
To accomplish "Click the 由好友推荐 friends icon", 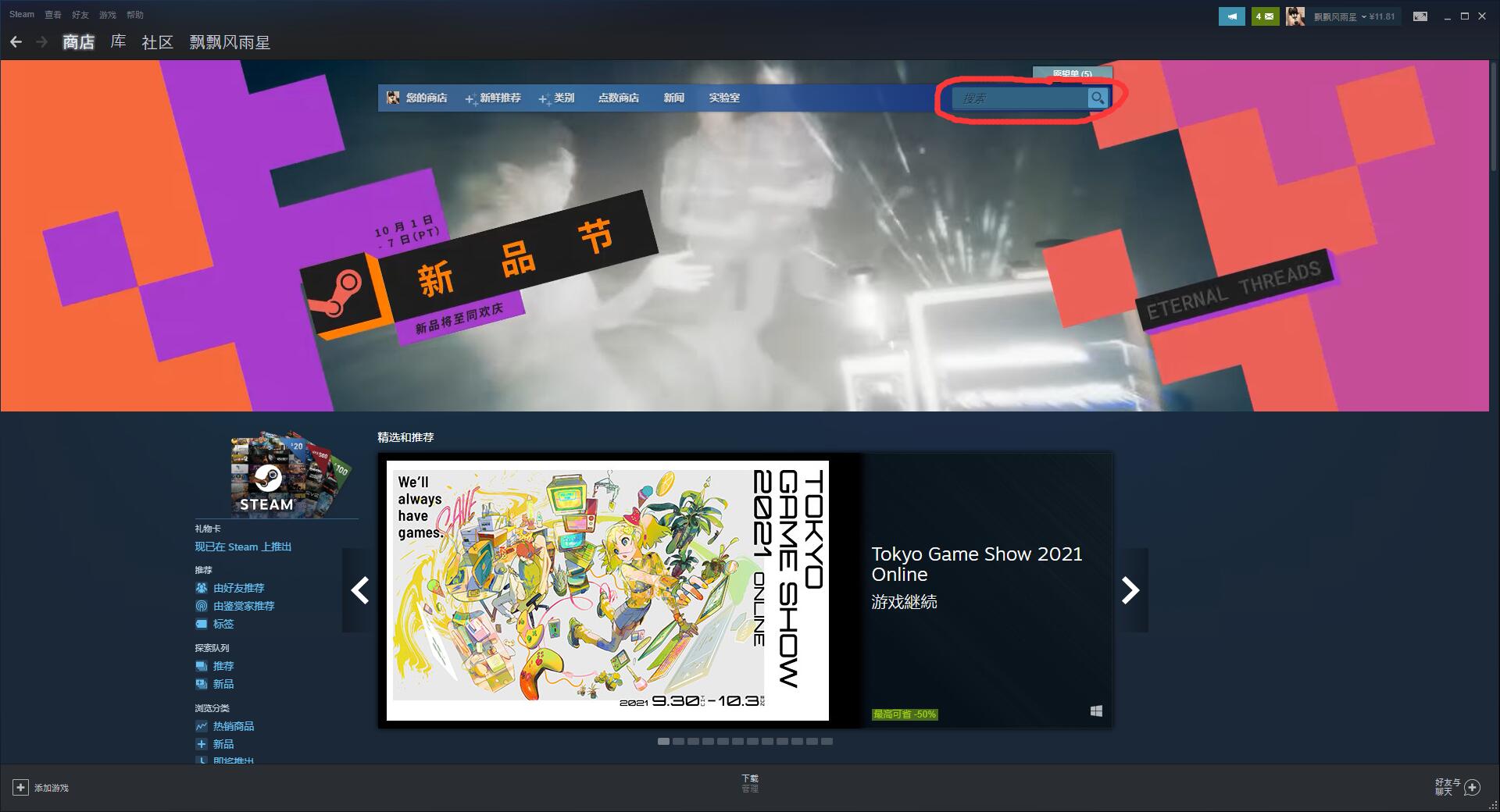I will pyautogui.click(x=202, y=588).
